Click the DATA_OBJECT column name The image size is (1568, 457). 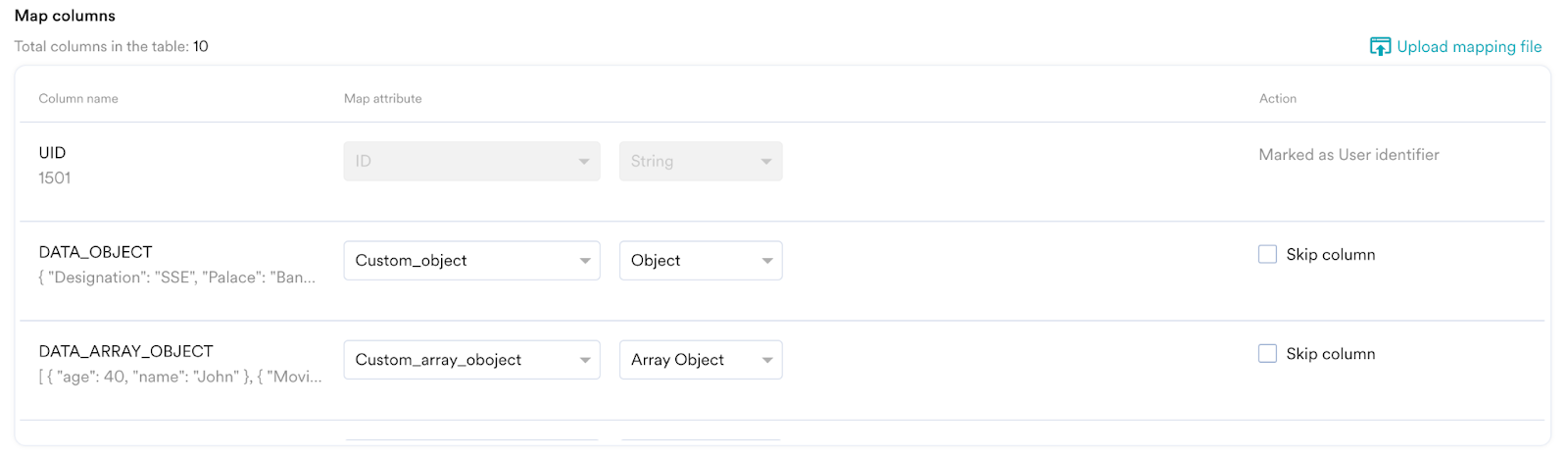click(95, 252)
